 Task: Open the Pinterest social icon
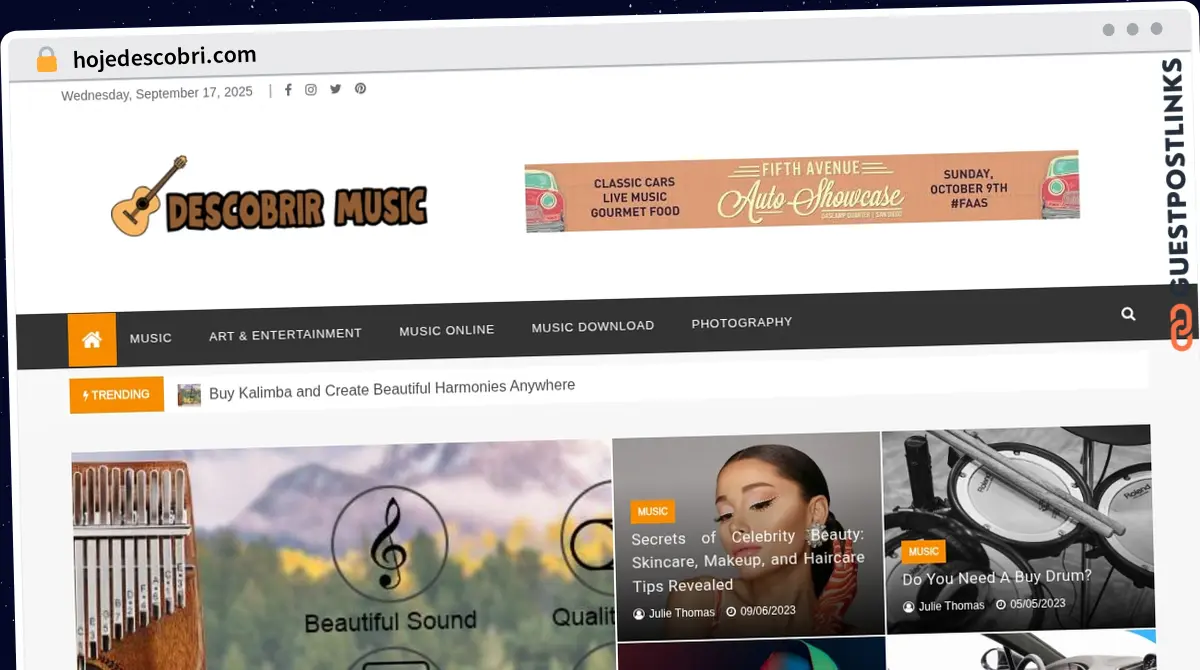click(360, 89)
